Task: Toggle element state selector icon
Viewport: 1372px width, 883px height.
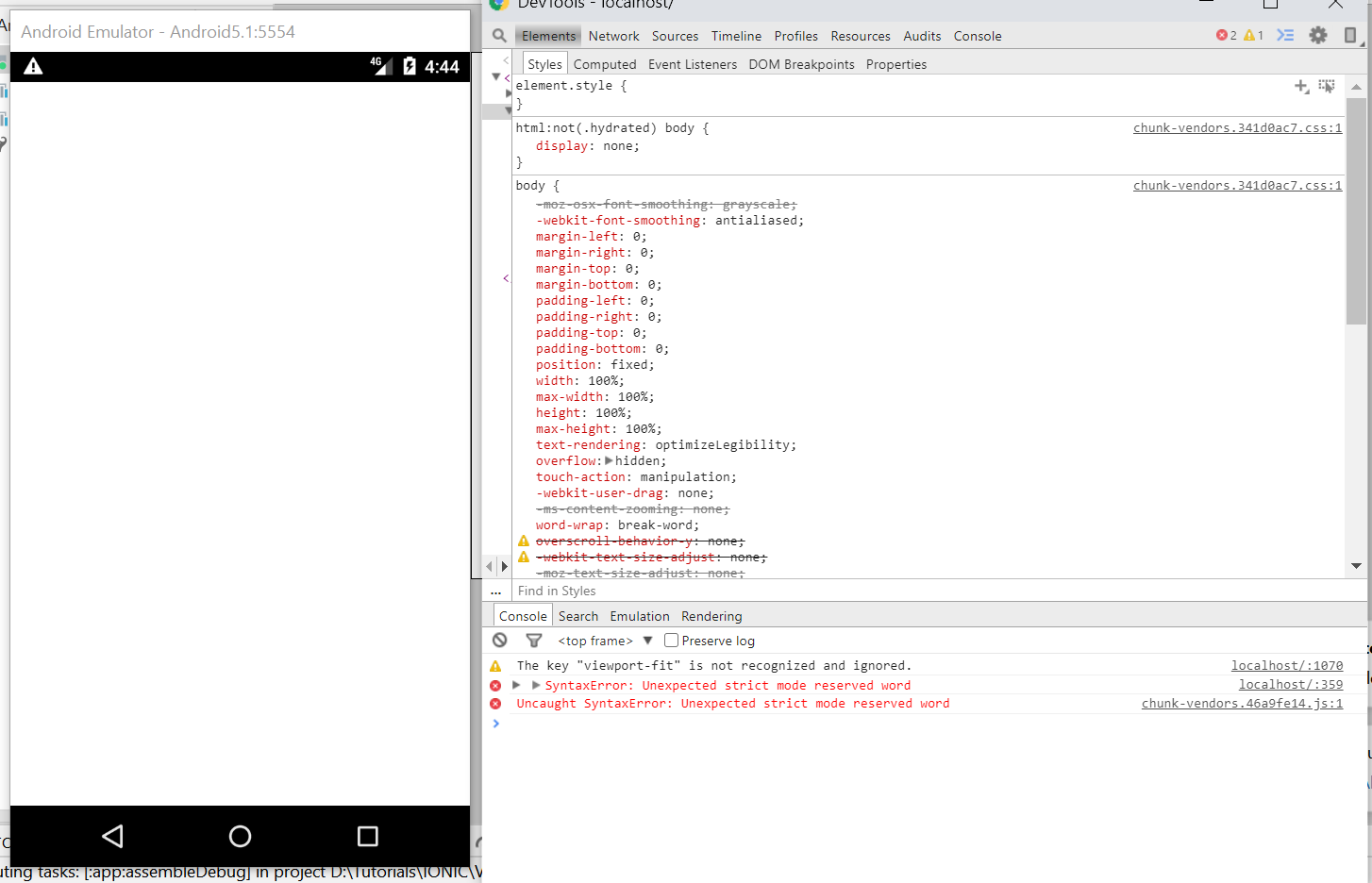Action: coord(1327,87)
